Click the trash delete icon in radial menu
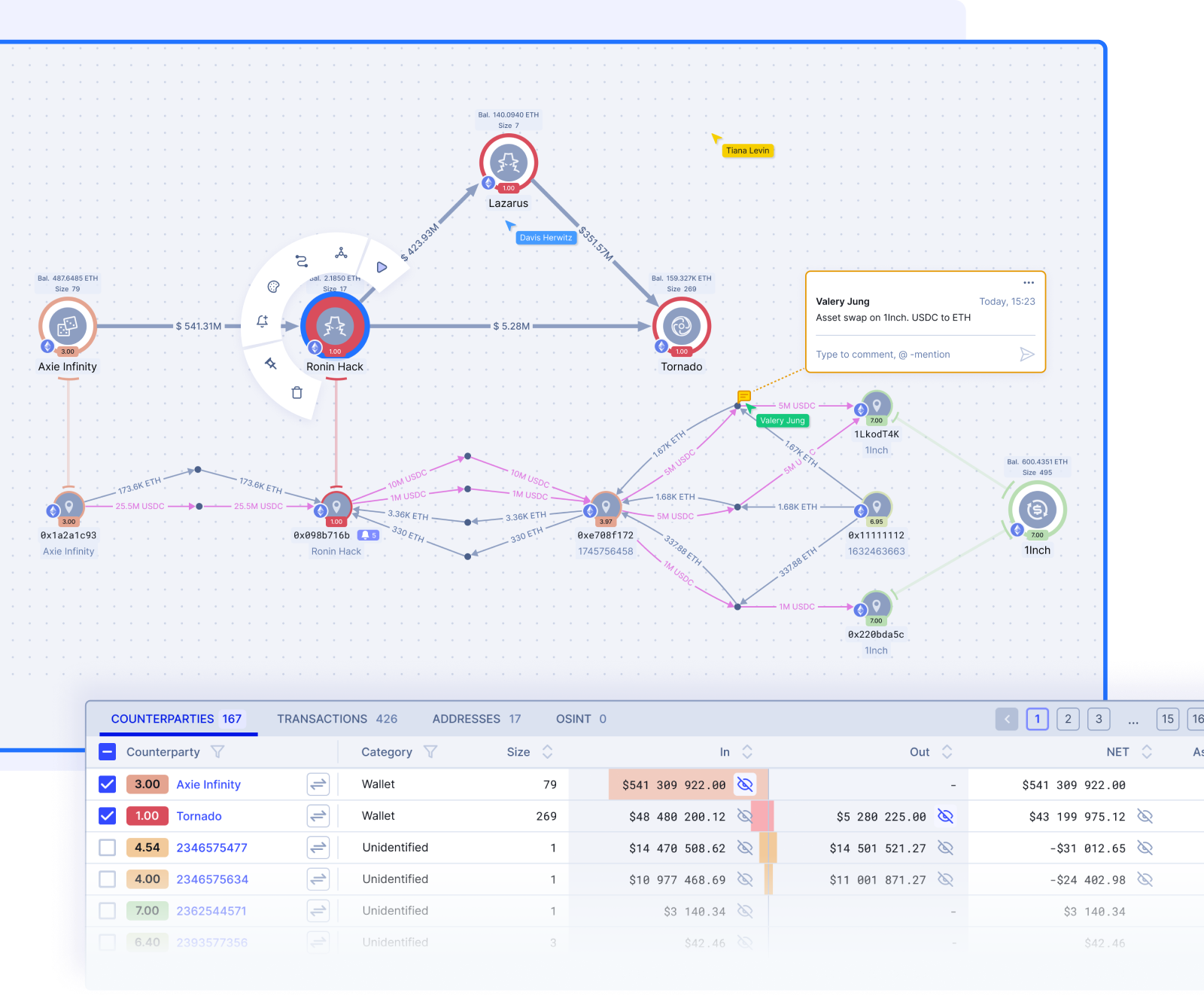Viewport: 1204px width, 1002px height. 297,392
